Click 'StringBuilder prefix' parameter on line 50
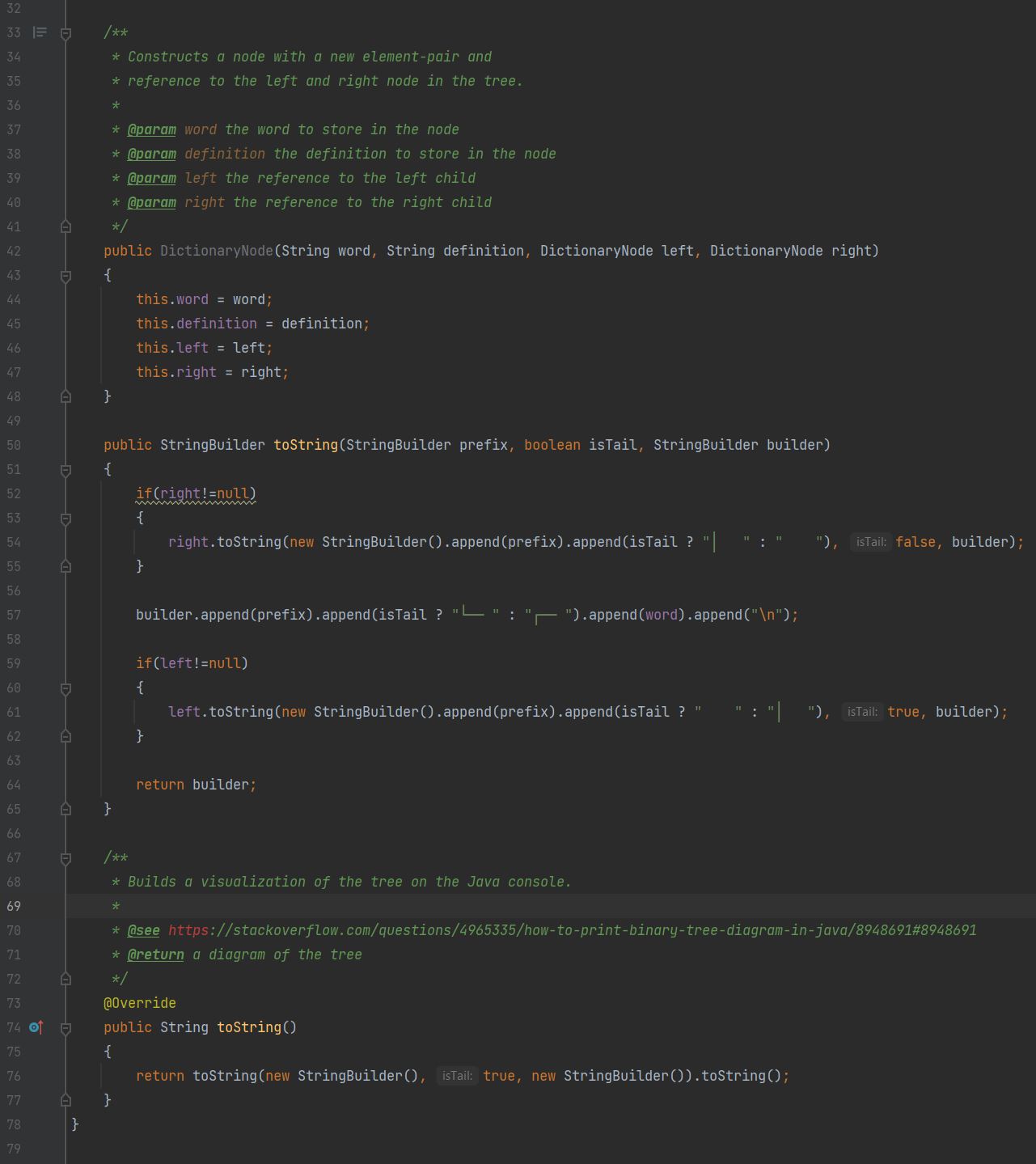The height and width of the screenshot is (1164, 1036). pos(427,445)
